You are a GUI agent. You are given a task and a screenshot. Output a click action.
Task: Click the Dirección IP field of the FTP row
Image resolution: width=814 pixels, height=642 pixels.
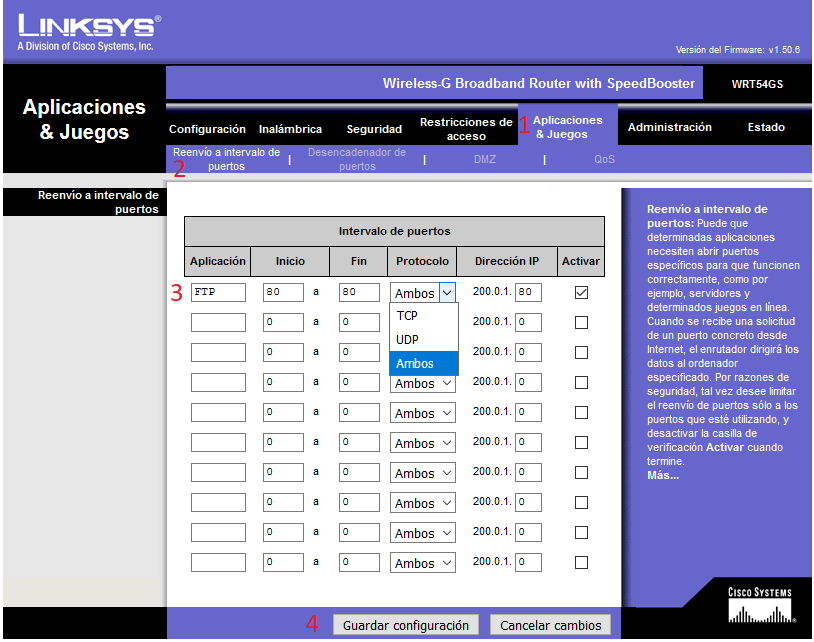click(x=528, y=292)
